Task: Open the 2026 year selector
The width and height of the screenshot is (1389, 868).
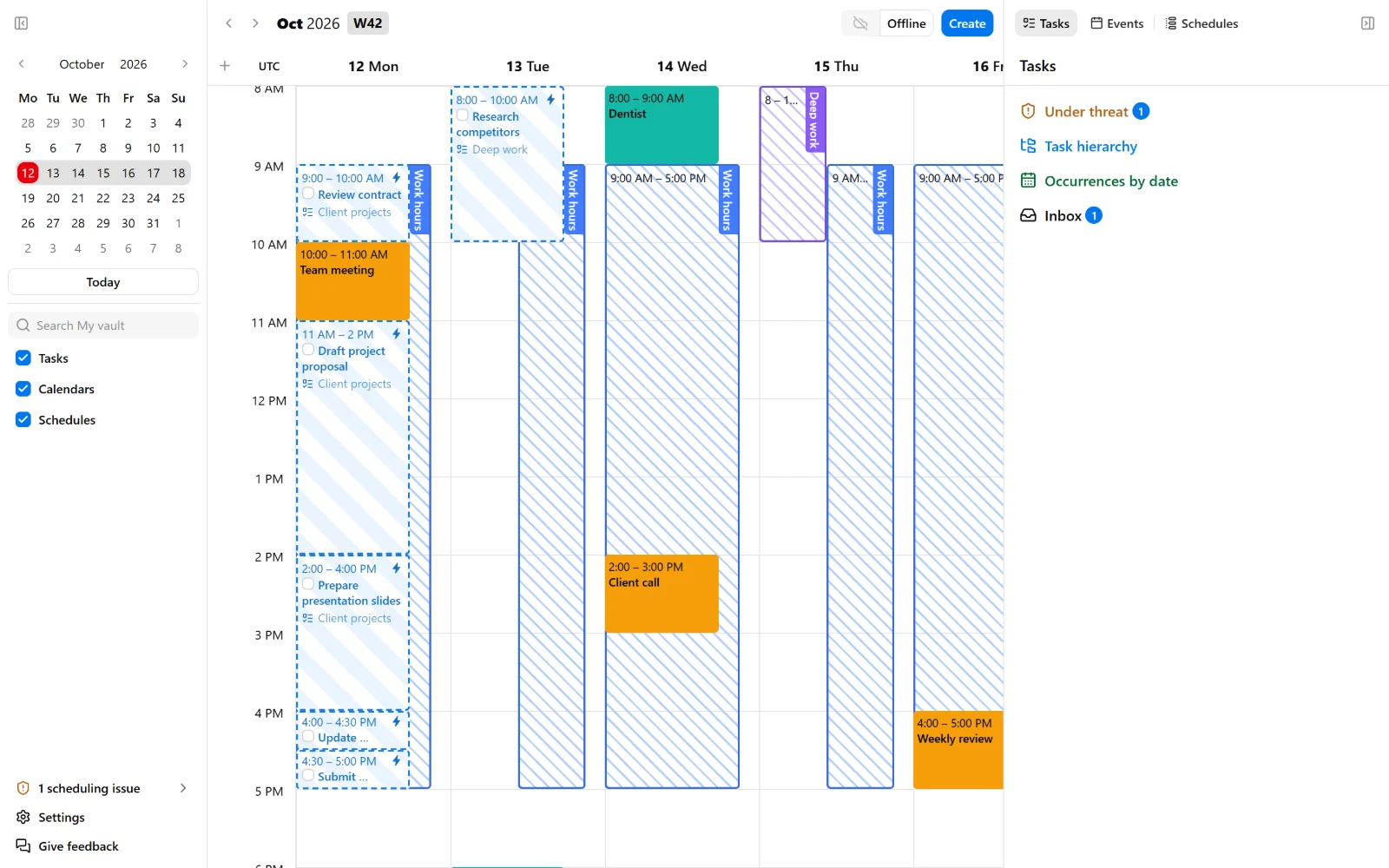Action: (134, 64)
